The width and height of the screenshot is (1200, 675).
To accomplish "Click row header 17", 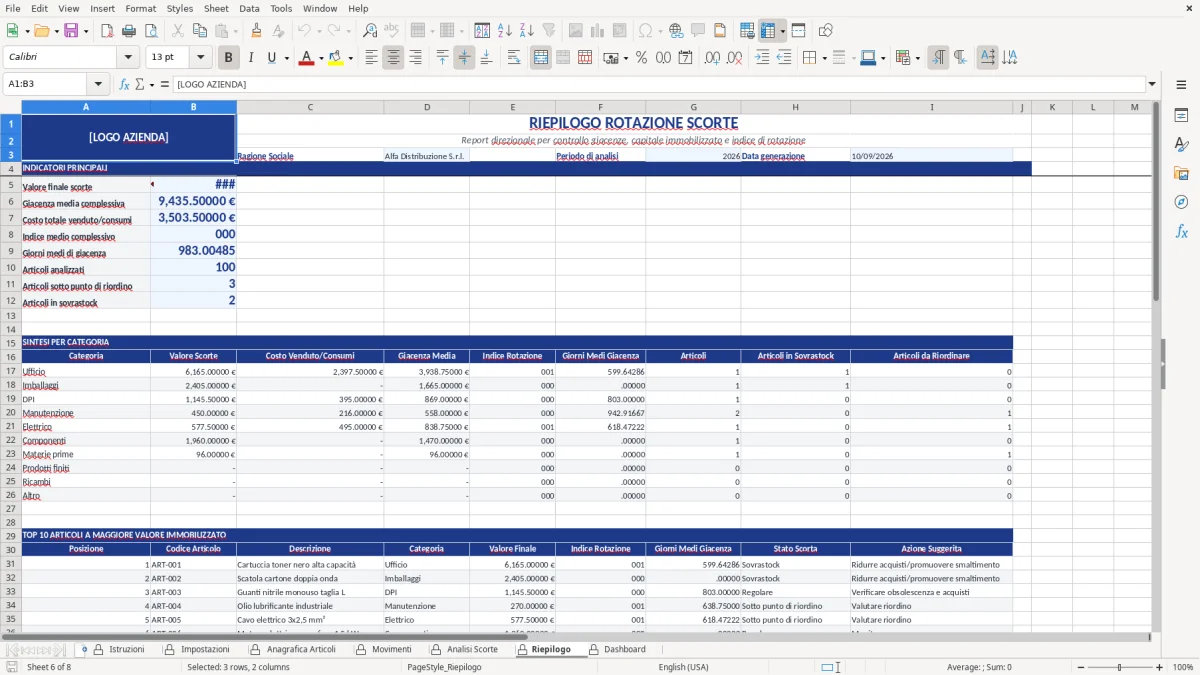I will (11, 371).
